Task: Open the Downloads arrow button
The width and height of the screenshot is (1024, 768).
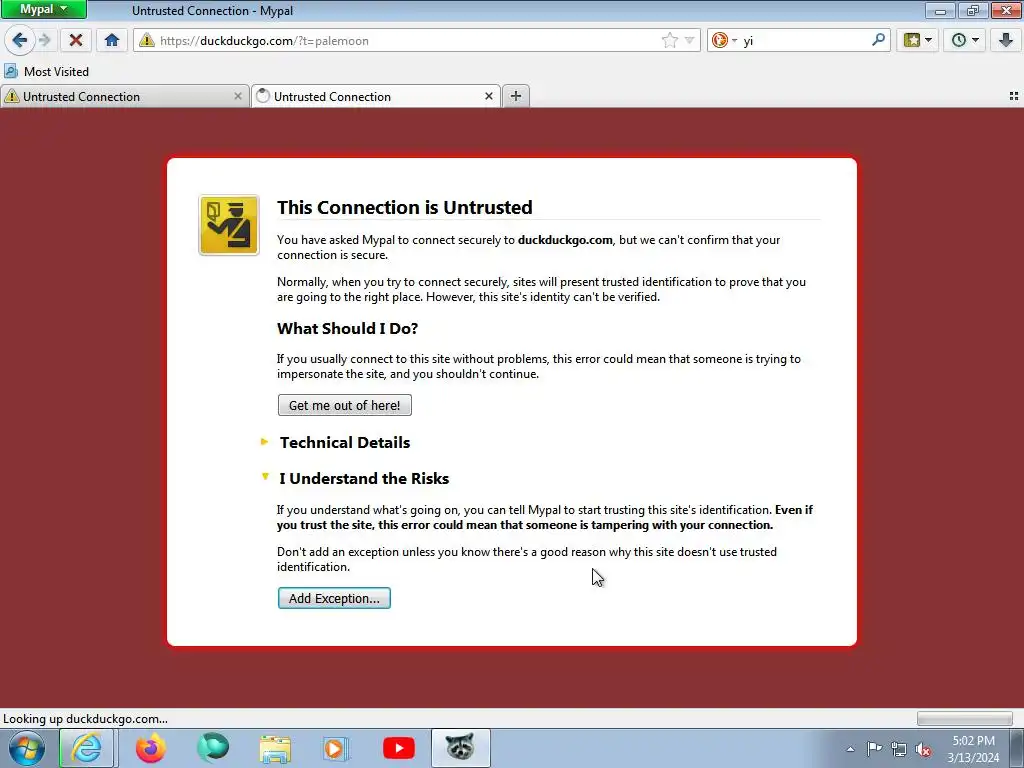Action: (1006, 40)
